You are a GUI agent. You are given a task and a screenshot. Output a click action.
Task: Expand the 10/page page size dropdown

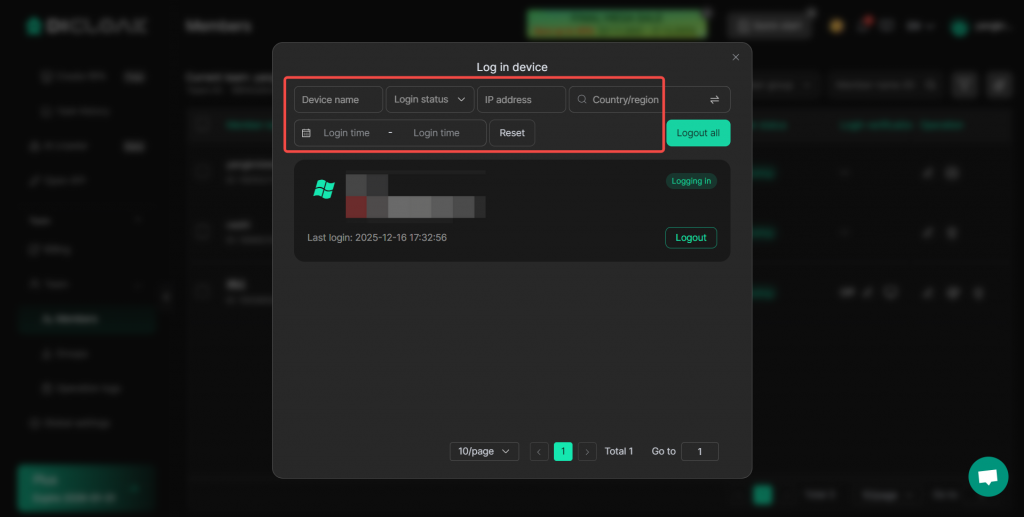(x=484, y=452)
